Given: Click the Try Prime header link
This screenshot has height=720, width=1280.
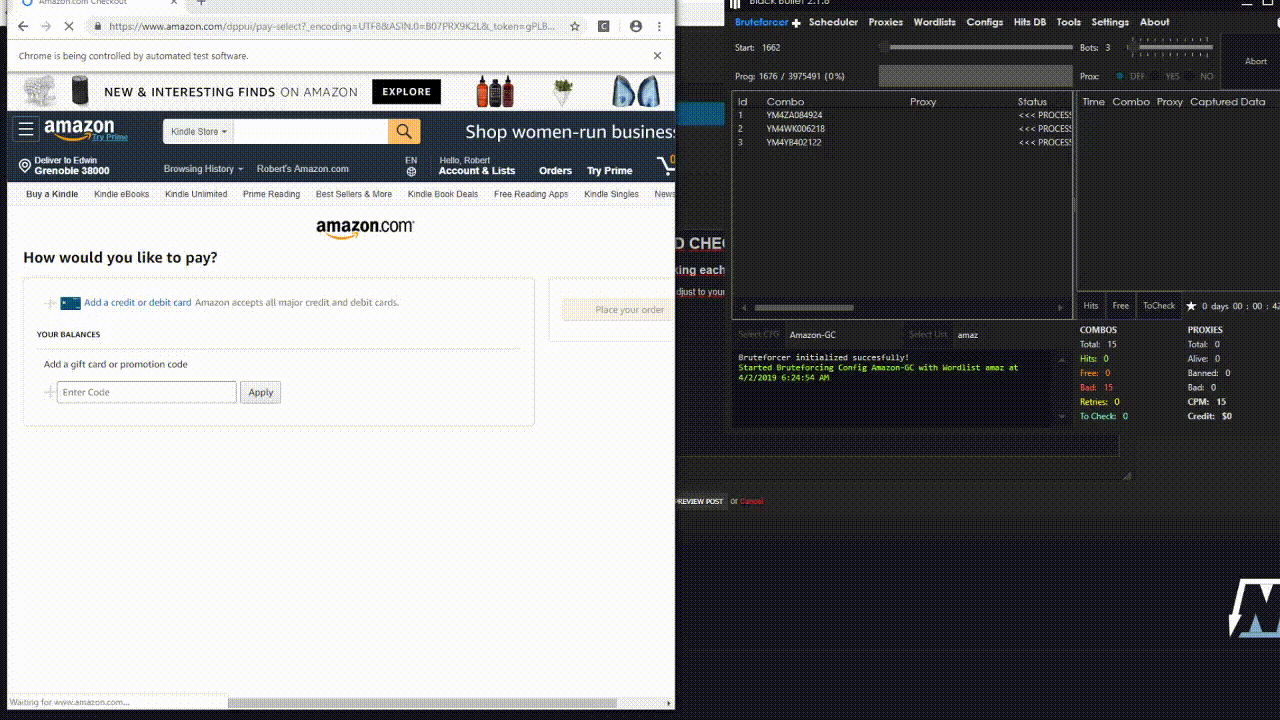Looking at the screenshot, I should point(609,171).
